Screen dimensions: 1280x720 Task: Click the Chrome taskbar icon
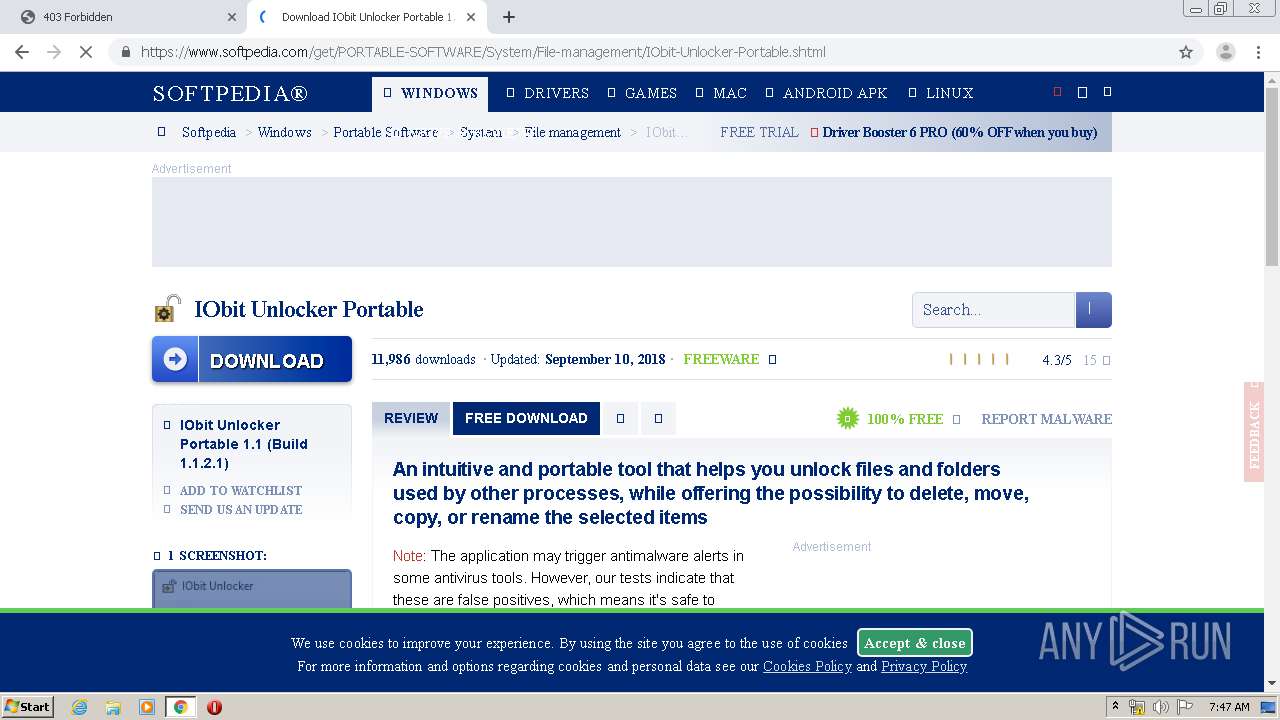pyautogui.click(x=180, y=707)
